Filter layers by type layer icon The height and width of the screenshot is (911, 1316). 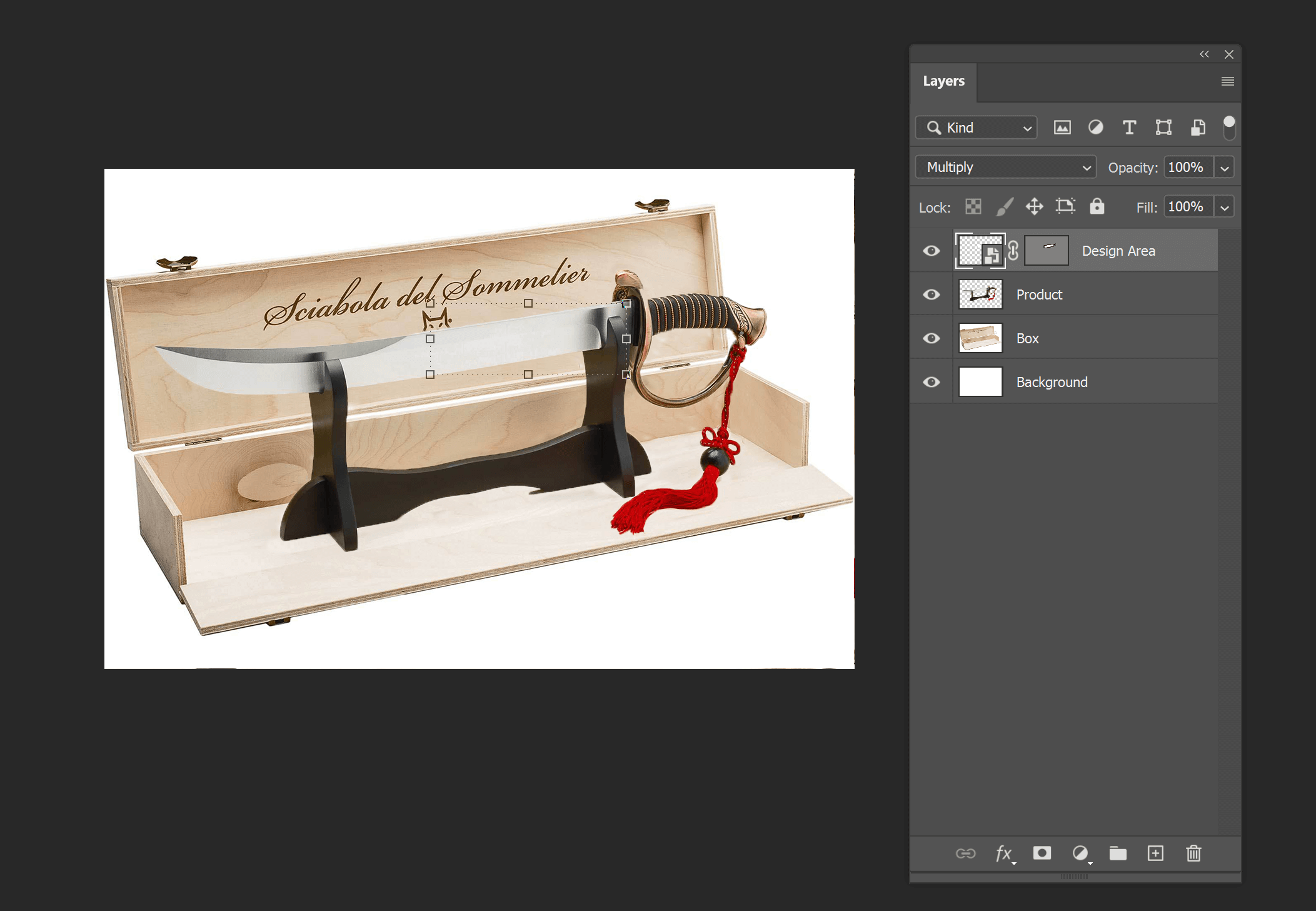1129,128
